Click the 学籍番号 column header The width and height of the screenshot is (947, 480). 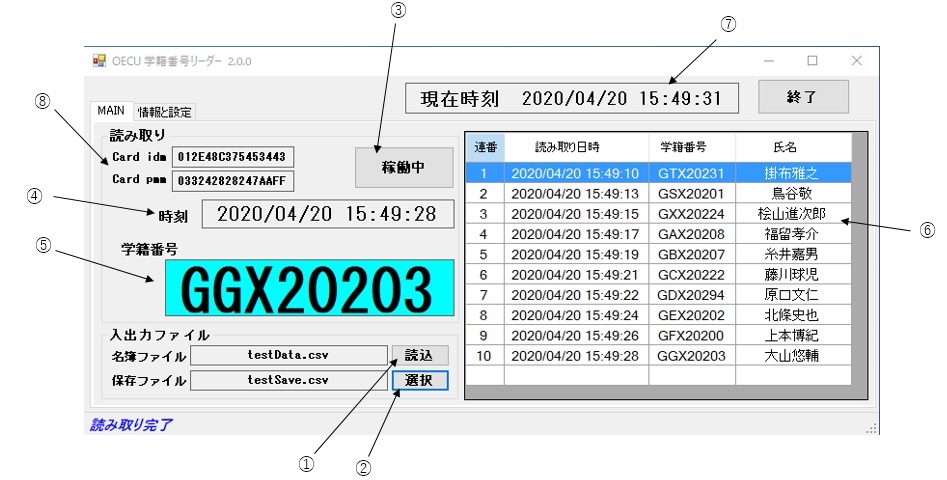click(691, 147)
